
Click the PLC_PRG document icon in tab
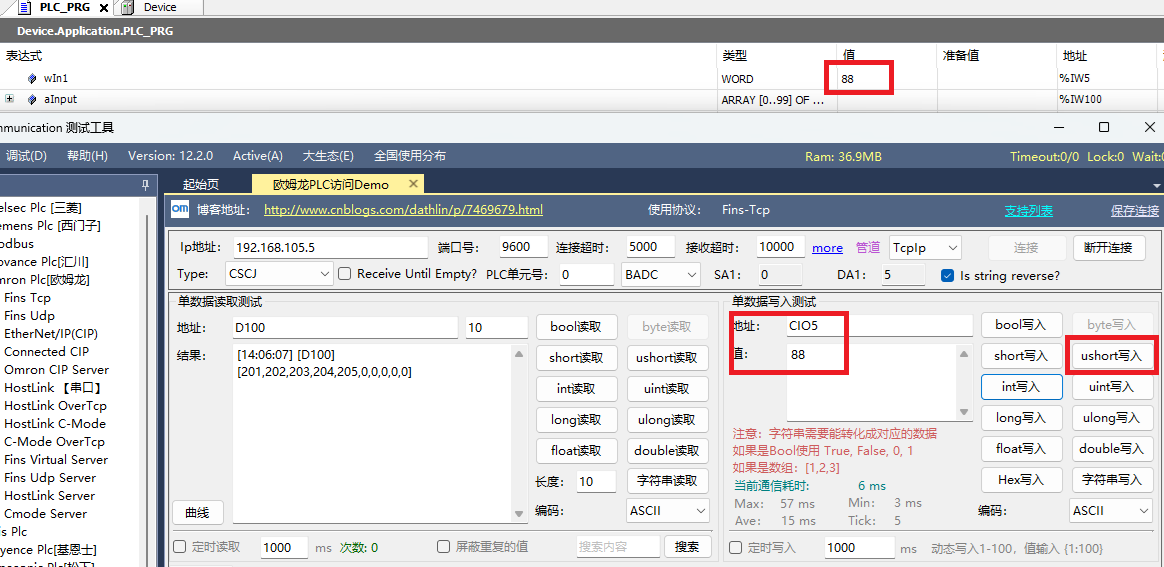[x=25, y=7]
